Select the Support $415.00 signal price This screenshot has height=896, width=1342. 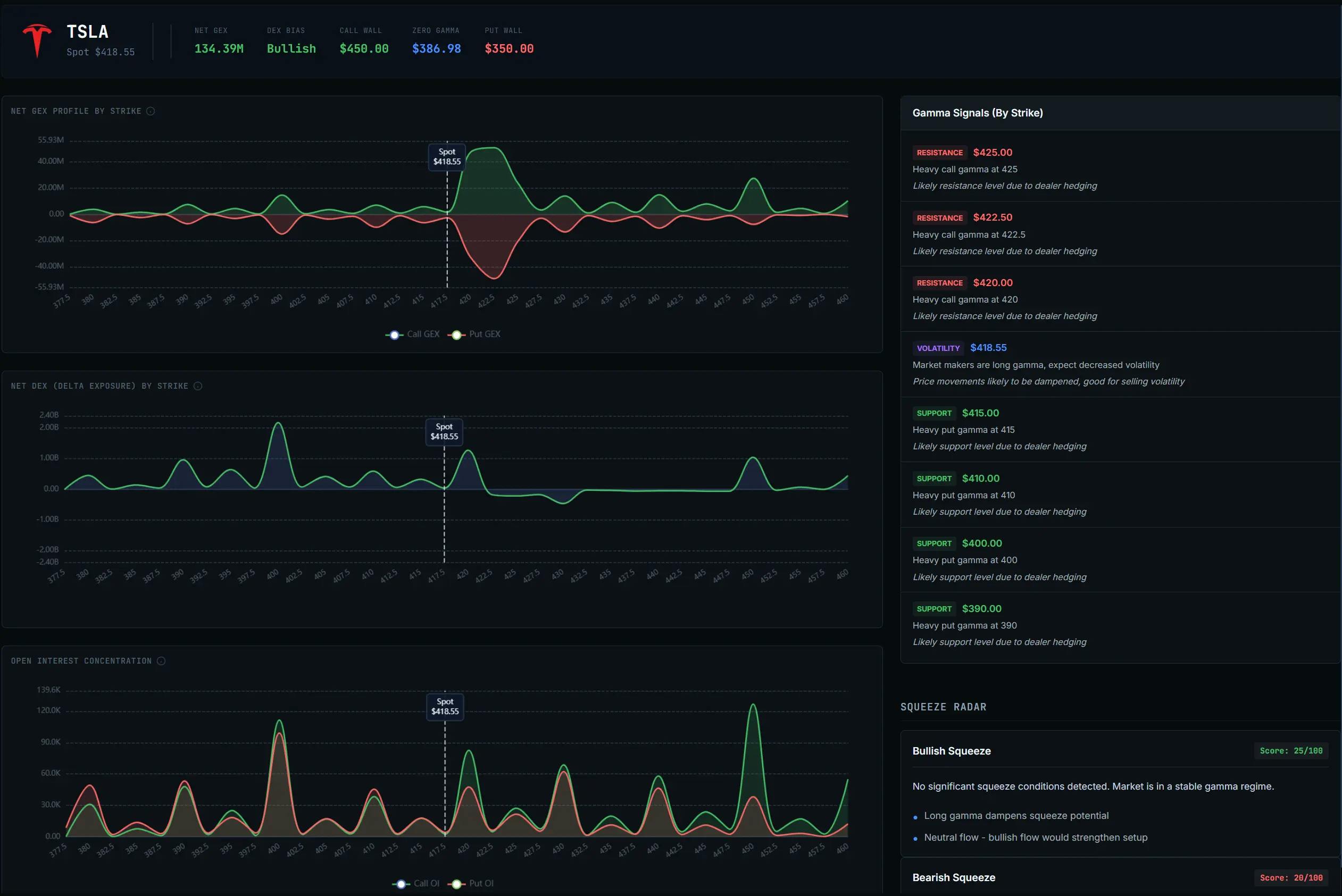click(x=981, y=413)
